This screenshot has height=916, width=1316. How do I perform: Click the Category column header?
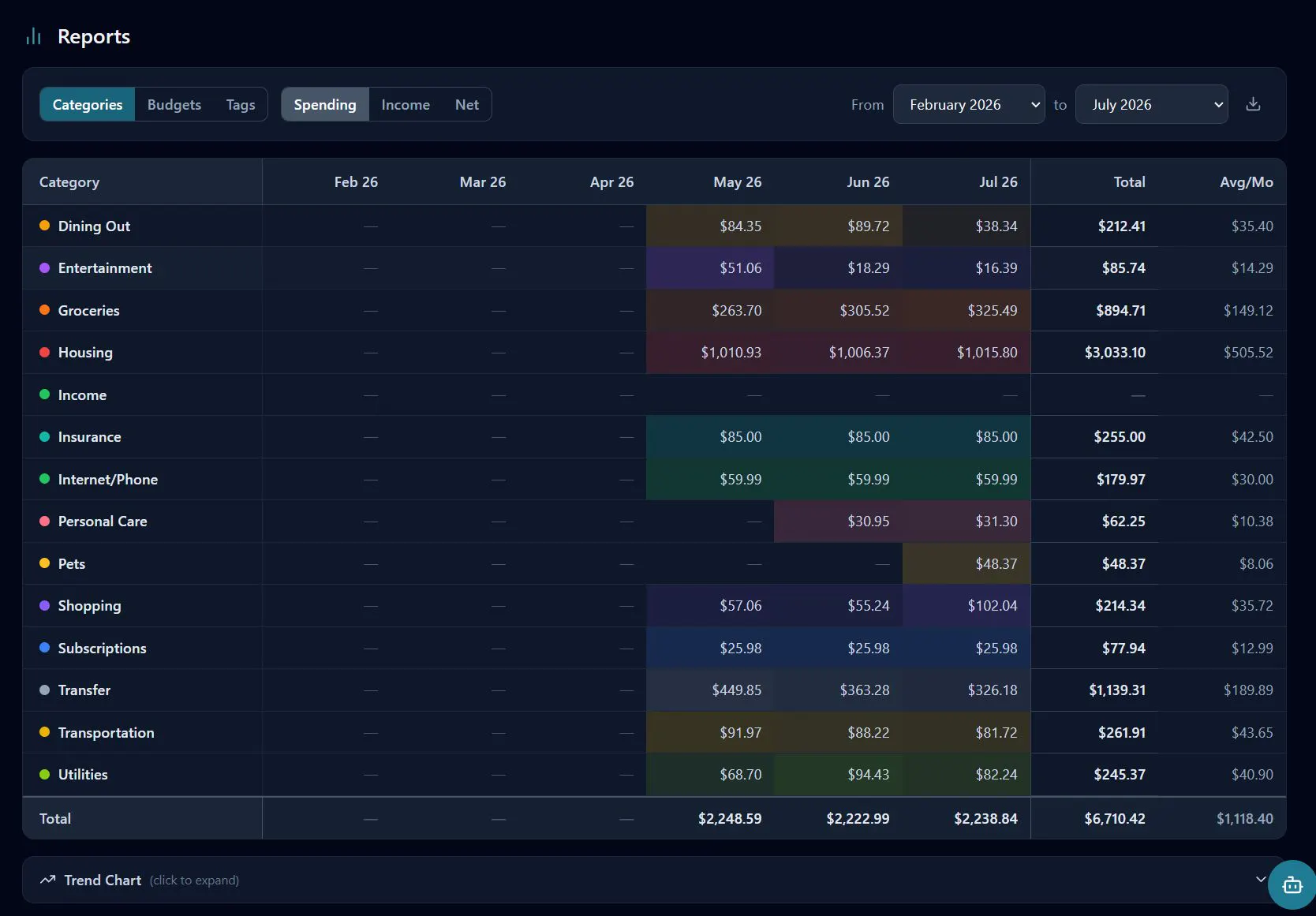pos(69,182)
